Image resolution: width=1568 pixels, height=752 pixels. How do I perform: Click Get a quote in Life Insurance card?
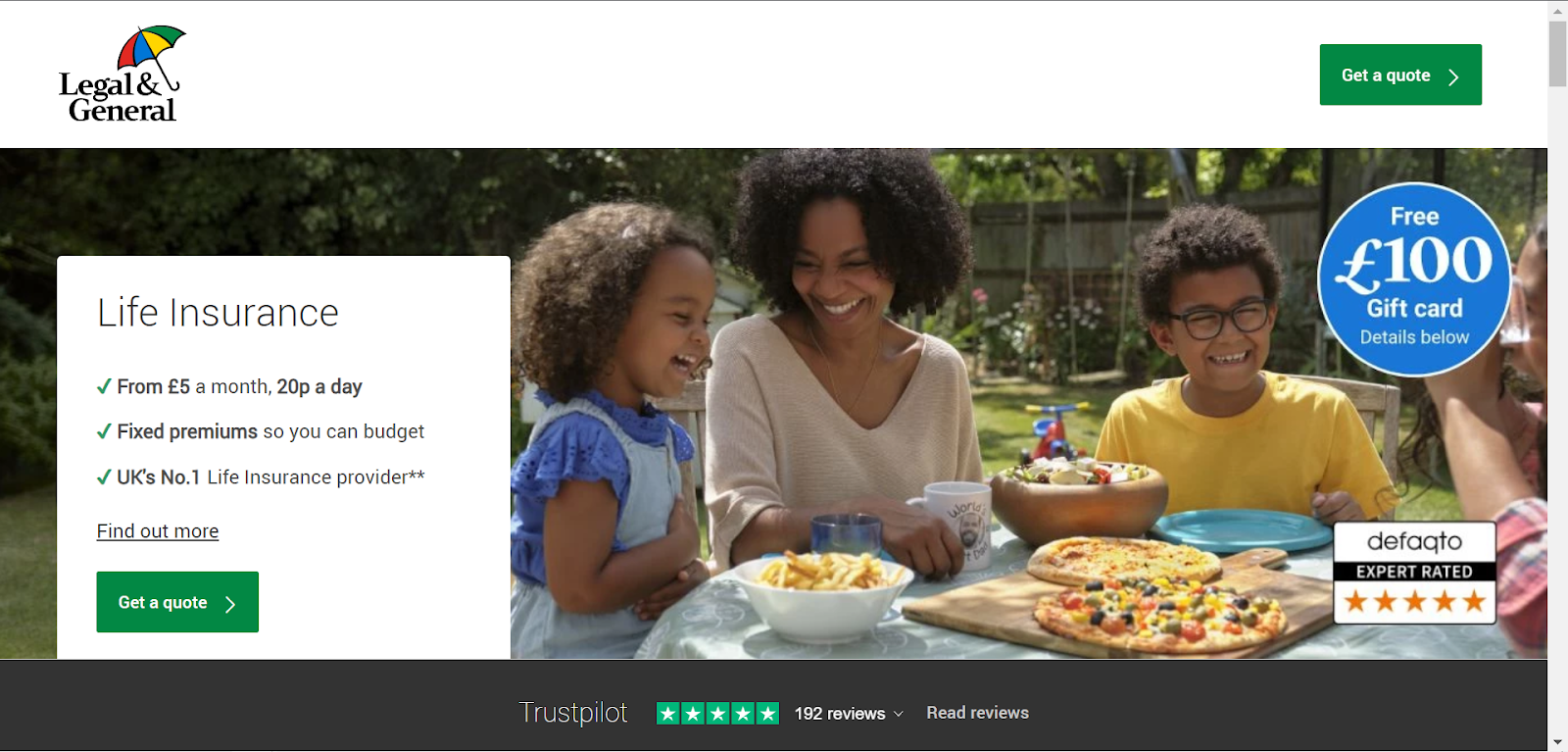(x=177, y=602)
